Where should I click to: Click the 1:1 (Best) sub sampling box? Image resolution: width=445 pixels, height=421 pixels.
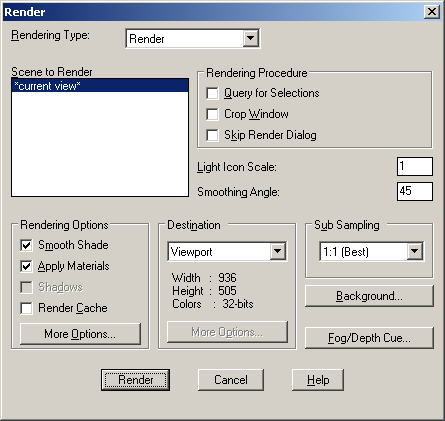pos(371,252)
